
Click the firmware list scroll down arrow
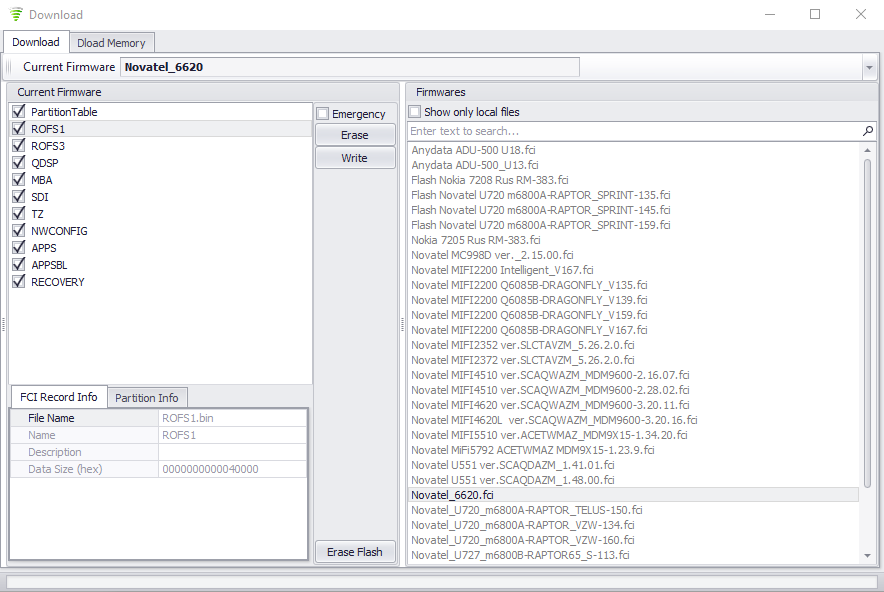tap(867, 555)
